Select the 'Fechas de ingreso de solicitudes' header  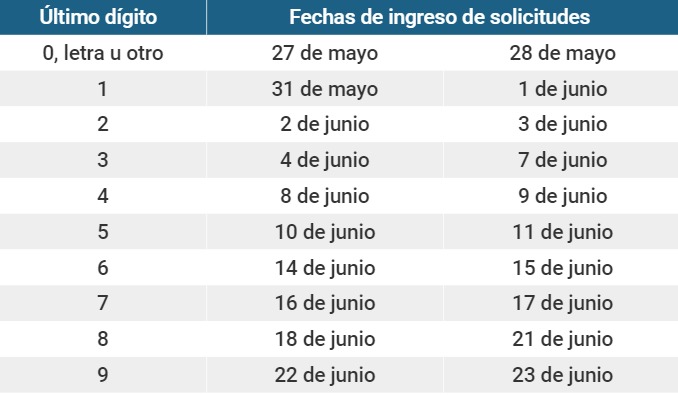[442, 17]
